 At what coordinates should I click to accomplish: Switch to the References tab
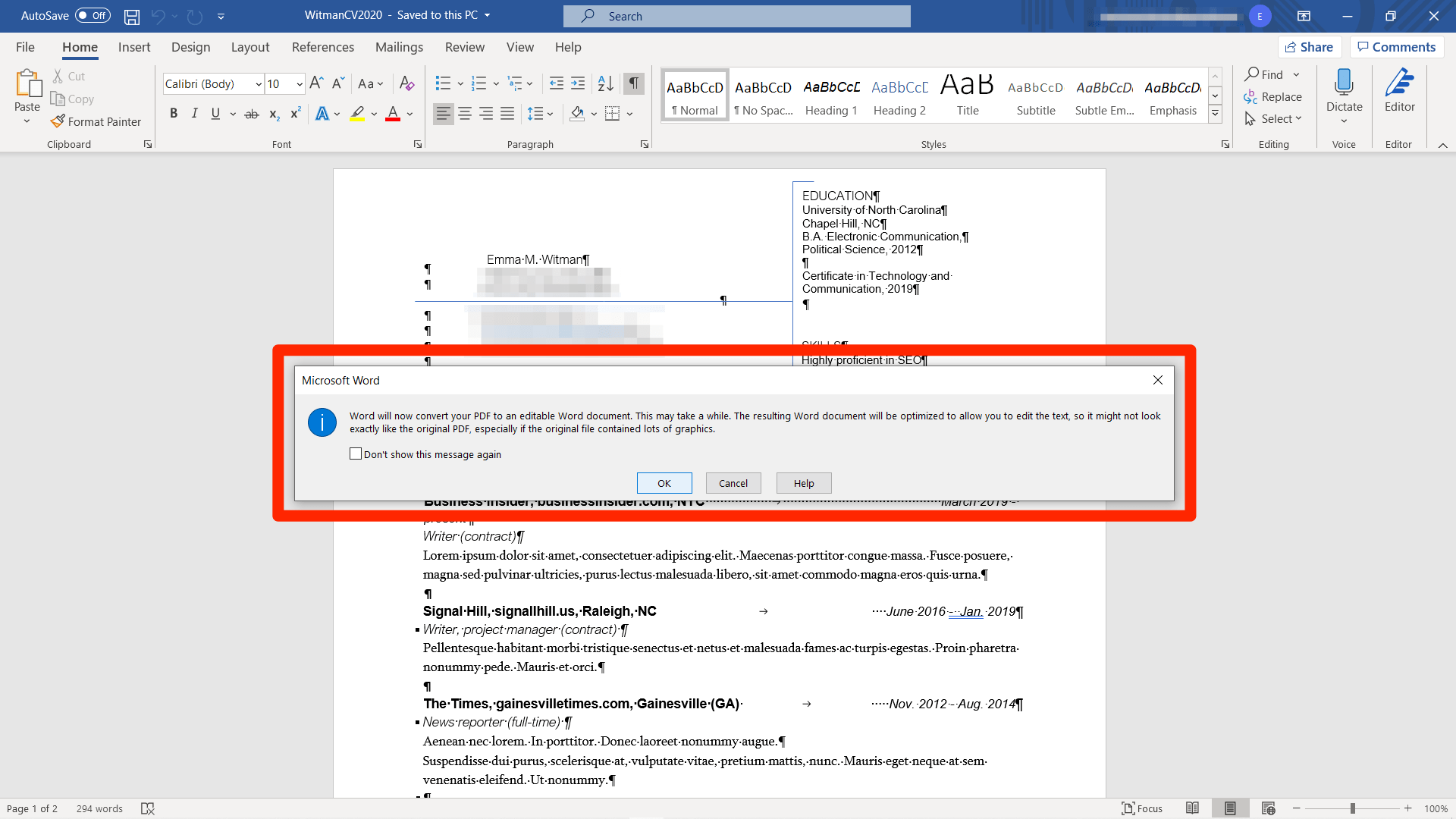point(322,46)
